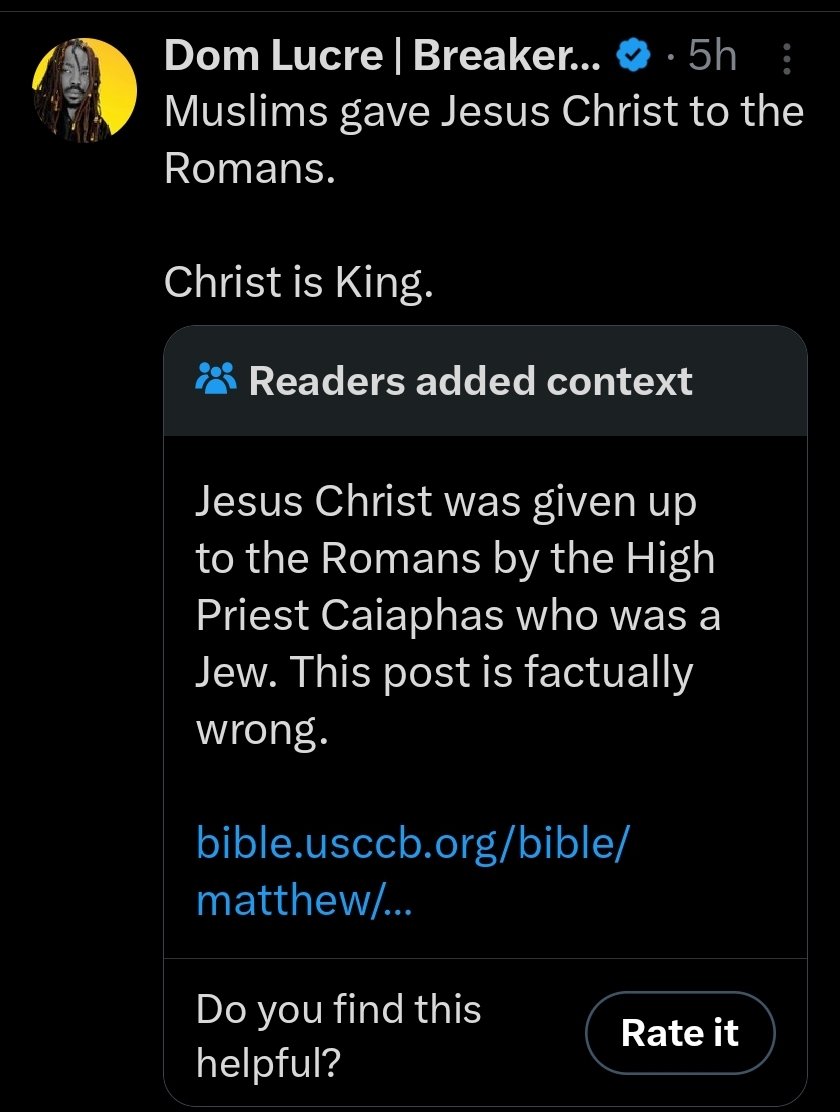The width and height of the screenshot is (840, 1112).
Task: Click the 'Jesus Christ was given up' note line
Action: click(x=445, y=500)
